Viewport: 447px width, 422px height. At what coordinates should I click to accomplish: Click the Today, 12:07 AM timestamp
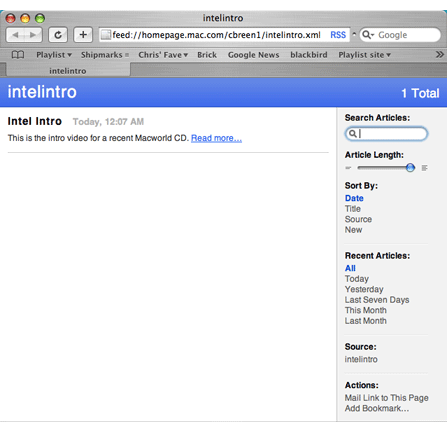[x=108, y=122]
